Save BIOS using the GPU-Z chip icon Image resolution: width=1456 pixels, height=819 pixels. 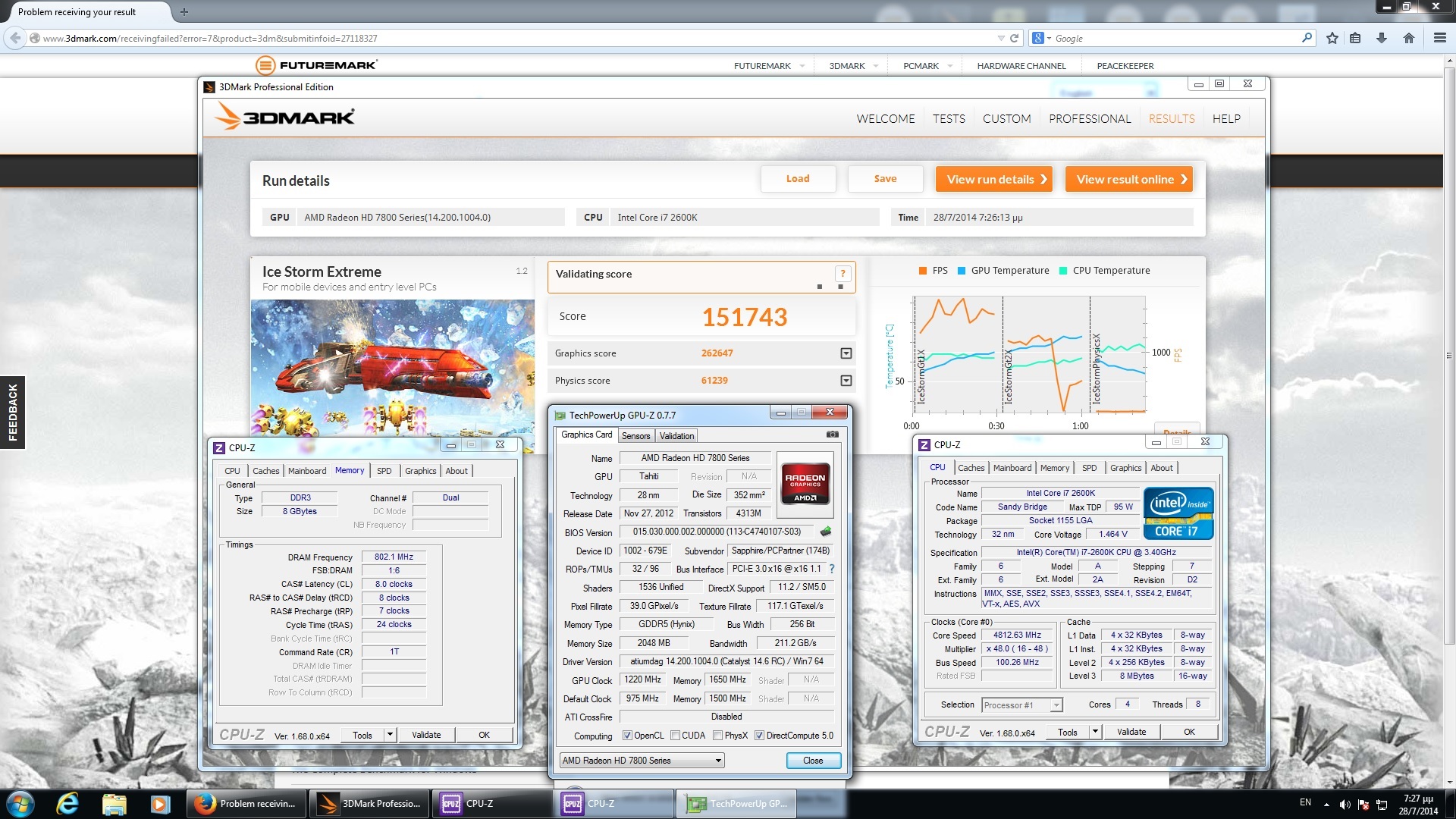(x=826, y=532)
